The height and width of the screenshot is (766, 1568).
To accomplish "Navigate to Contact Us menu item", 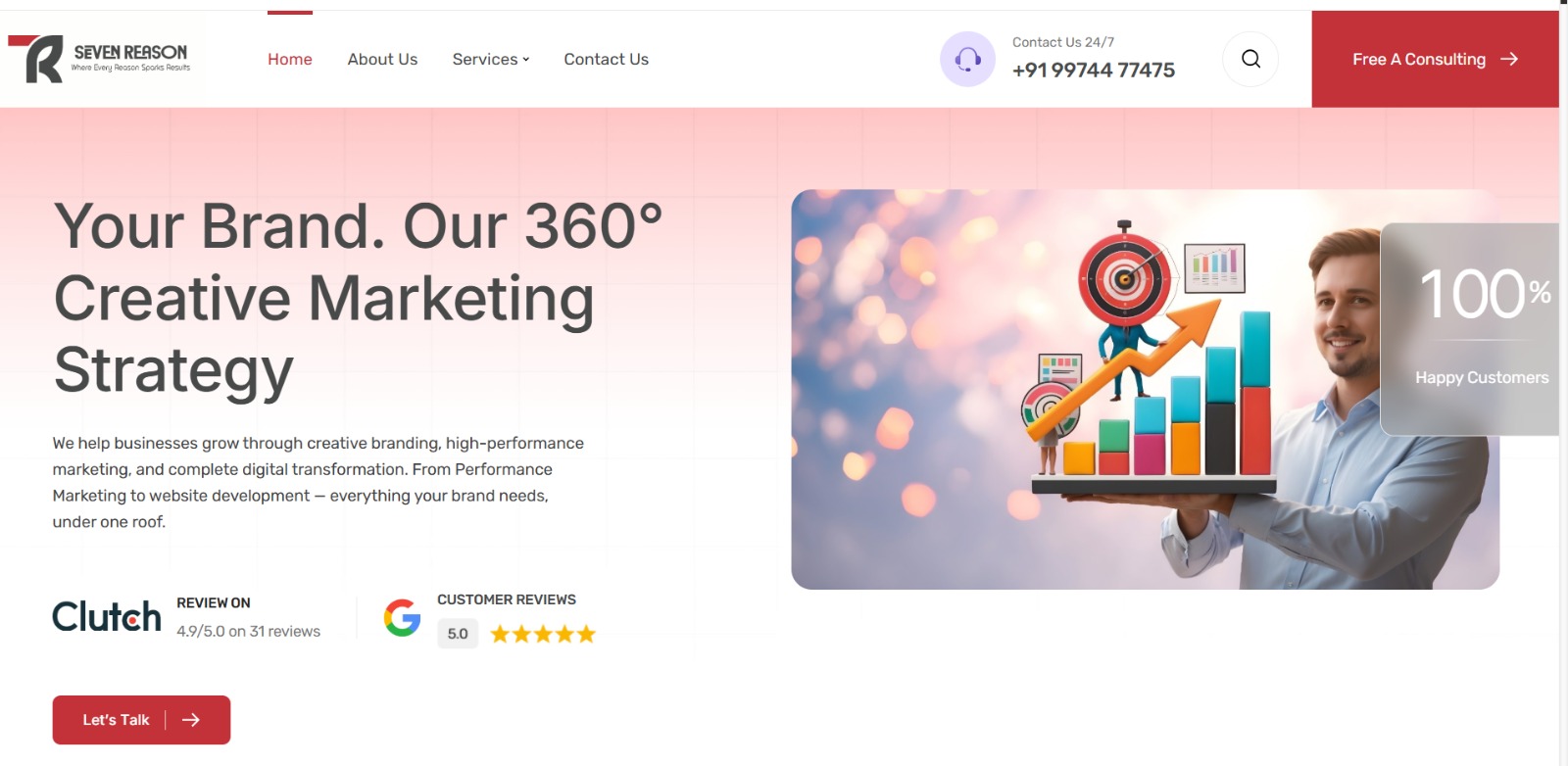I will click(x=606, y=59).
